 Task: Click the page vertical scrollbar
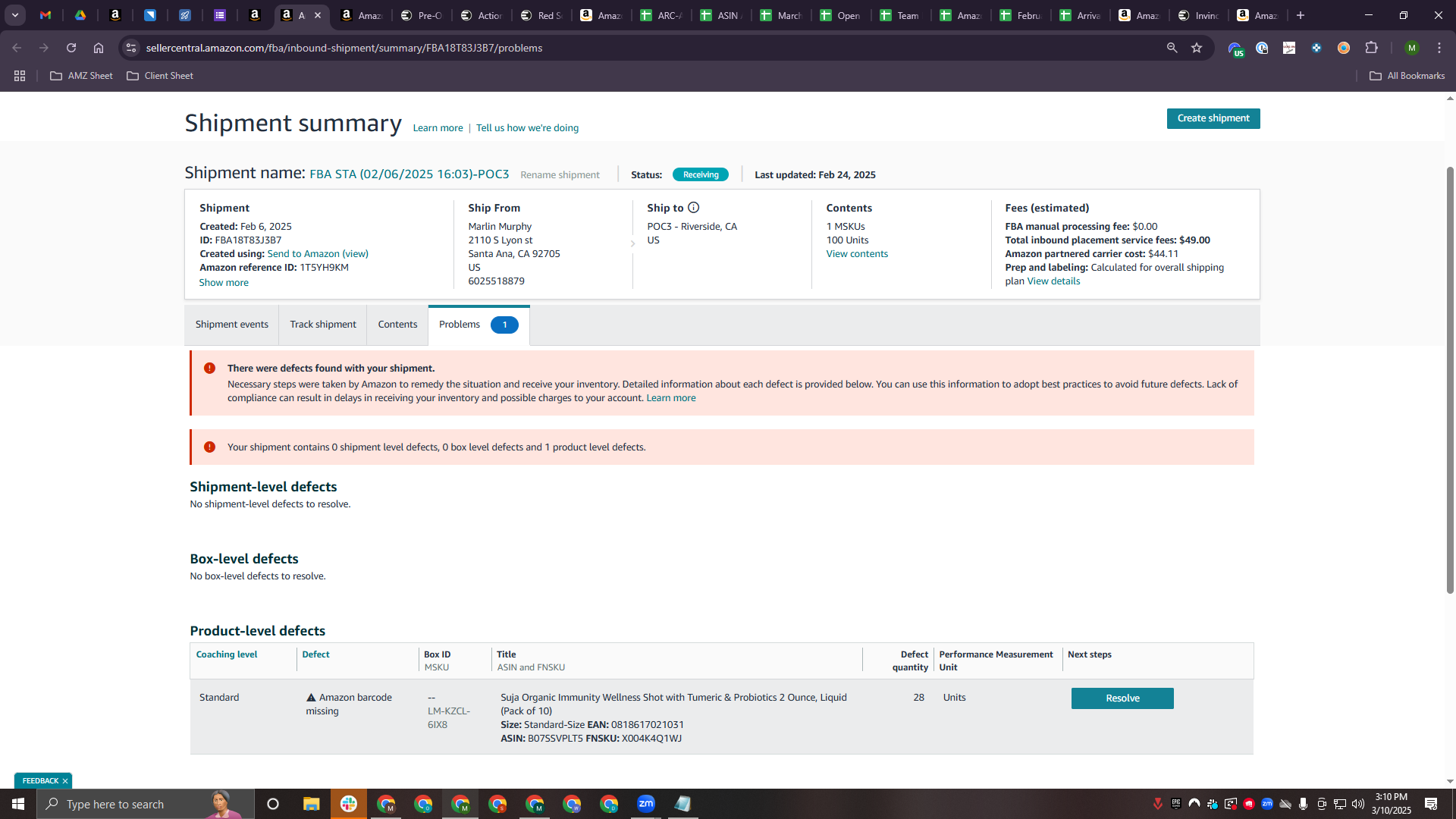pyautogui.click(x=1450, y=379)
